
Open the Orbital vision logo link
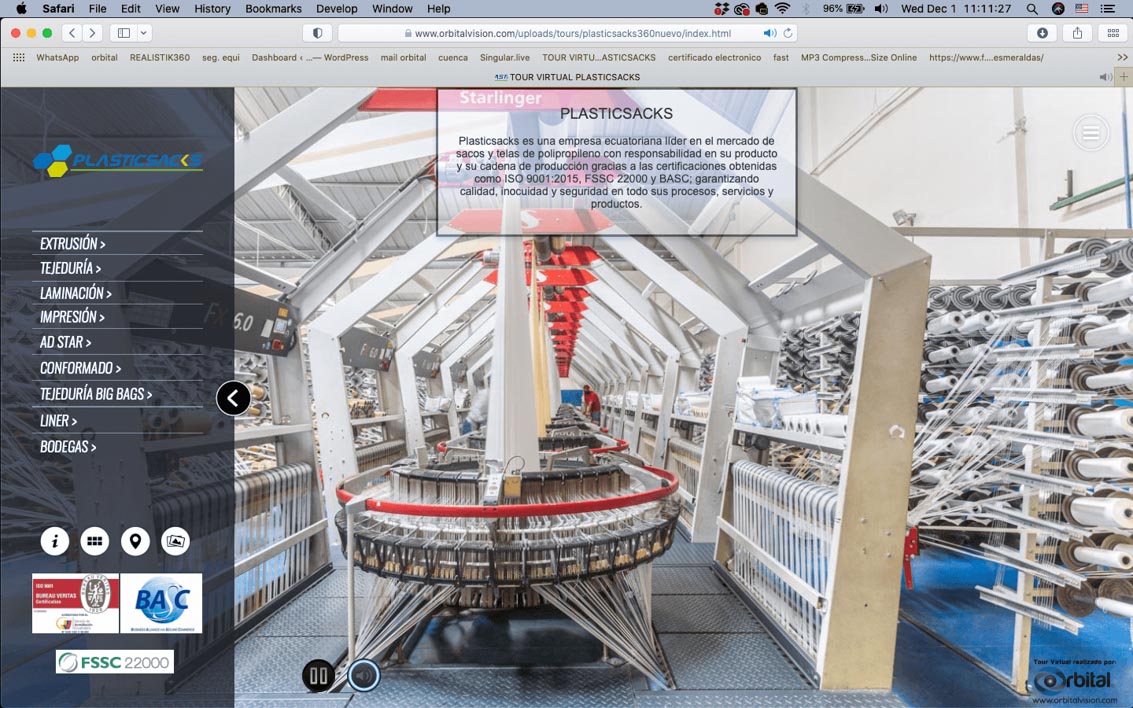1073,681
